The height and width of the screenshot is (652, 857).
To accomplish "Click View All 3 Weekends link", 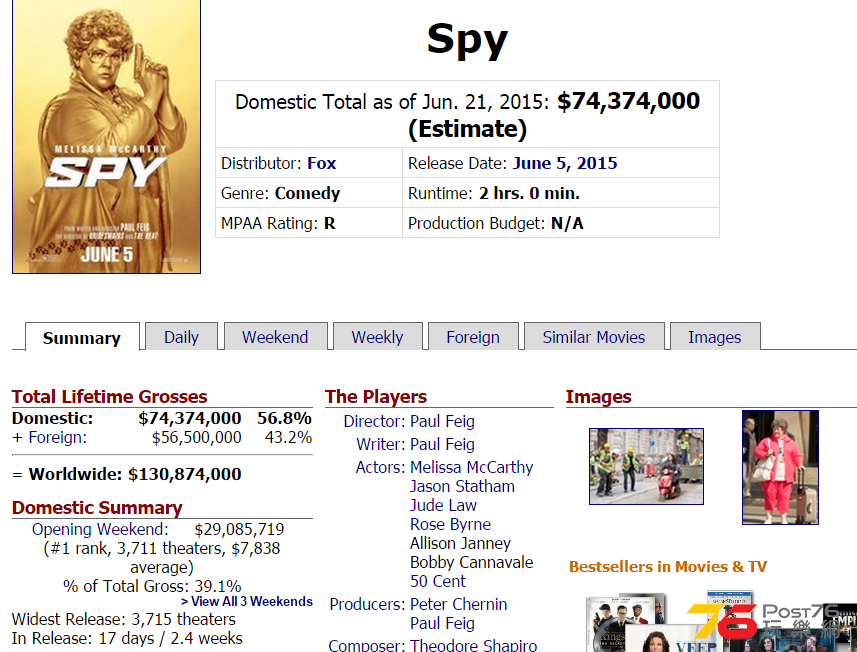I will pyautogui.click(x=246, y=601).
